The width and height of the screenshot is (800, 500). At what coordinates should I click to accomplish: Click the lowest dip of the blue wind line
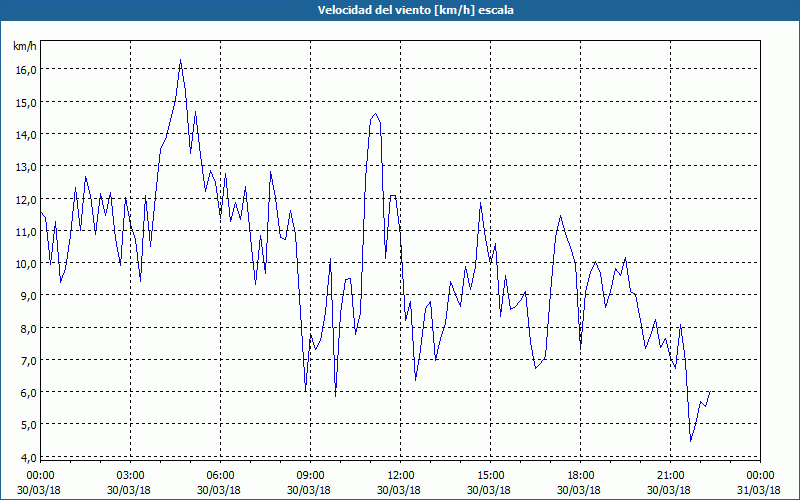click(x=691, y=441)
